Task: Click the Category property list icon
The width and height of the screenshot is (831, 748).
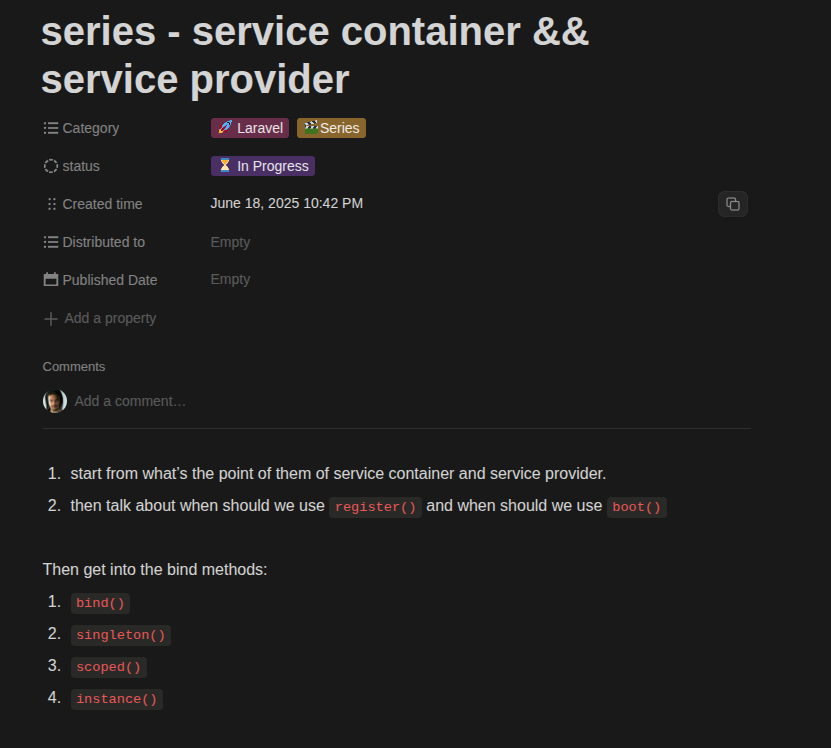Action: [x=51, y=128]
